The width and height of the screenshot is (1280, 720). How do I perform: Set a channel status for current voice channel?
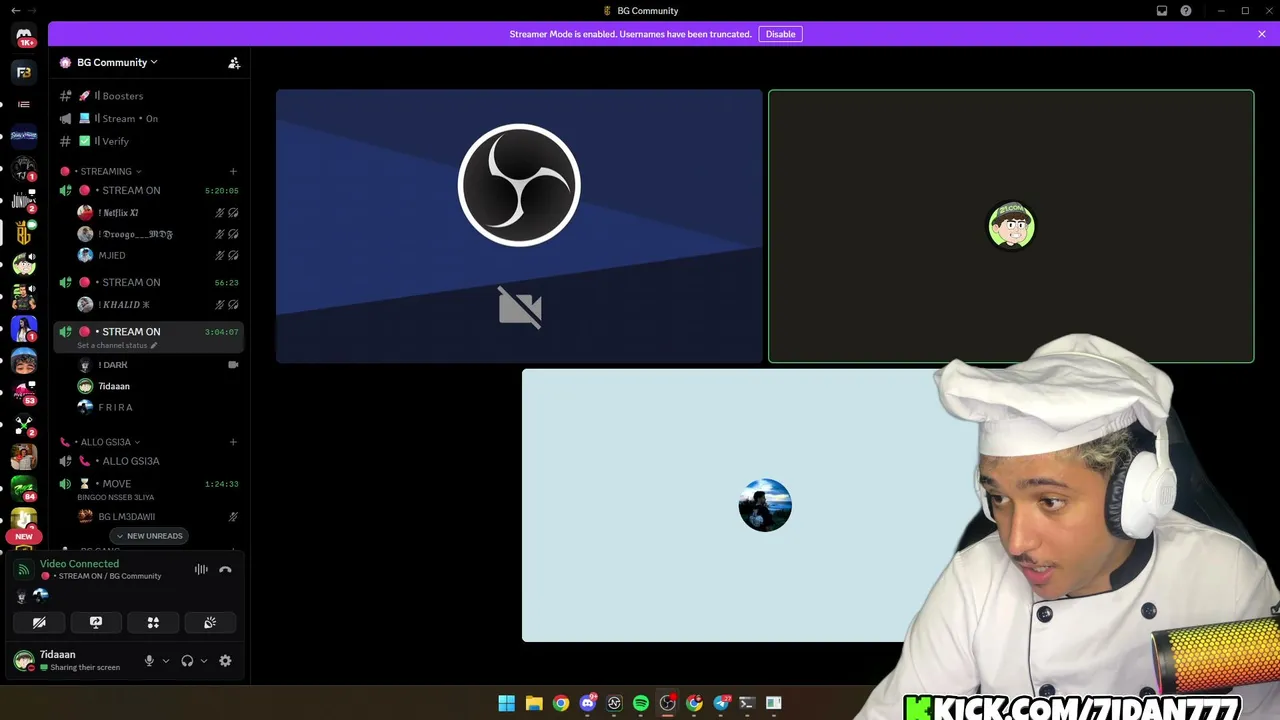tap(116, 345)
